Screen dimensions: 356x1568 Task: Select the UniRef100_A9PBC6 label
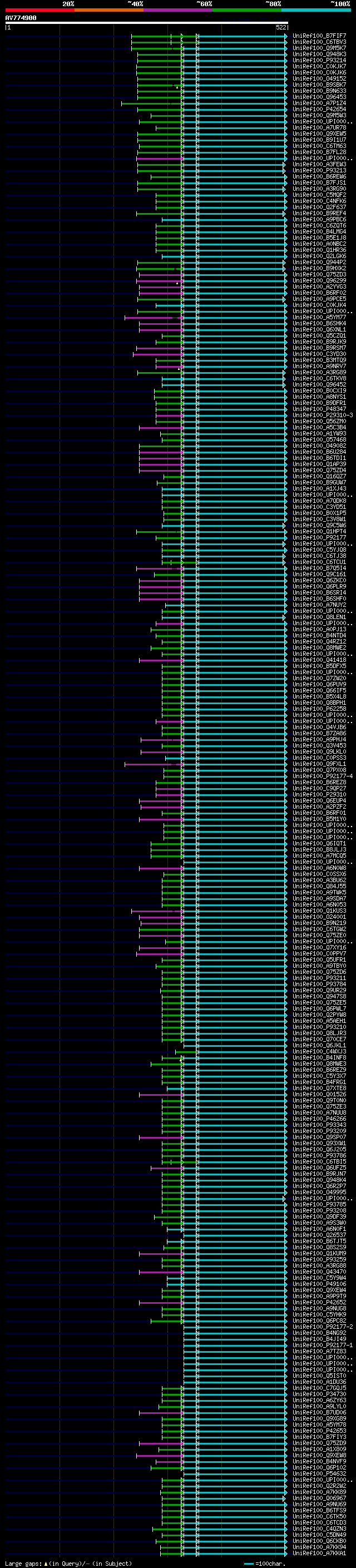[x=319, y=219]
